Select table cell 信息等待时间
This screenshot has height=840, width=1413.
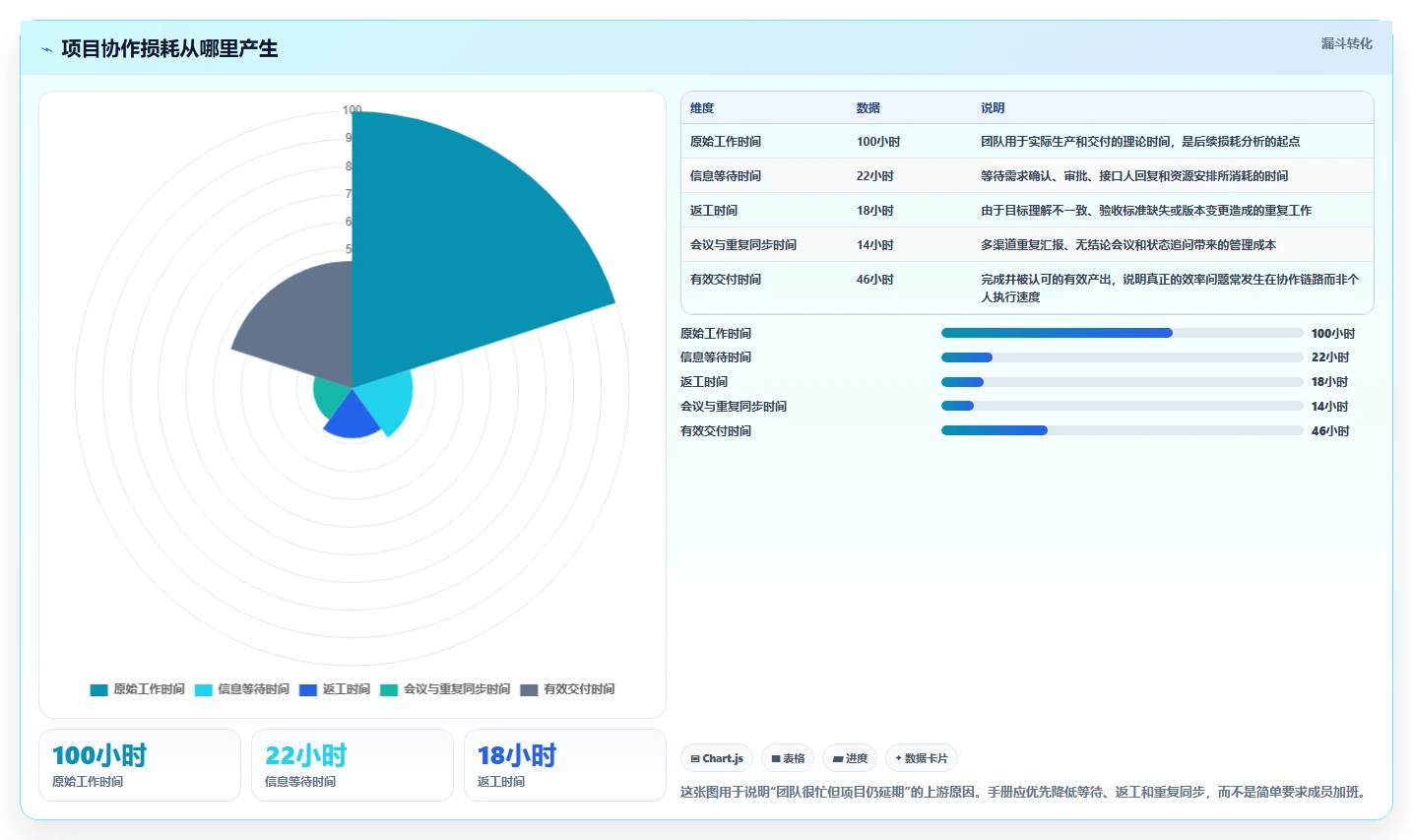(x=726, y=176)
